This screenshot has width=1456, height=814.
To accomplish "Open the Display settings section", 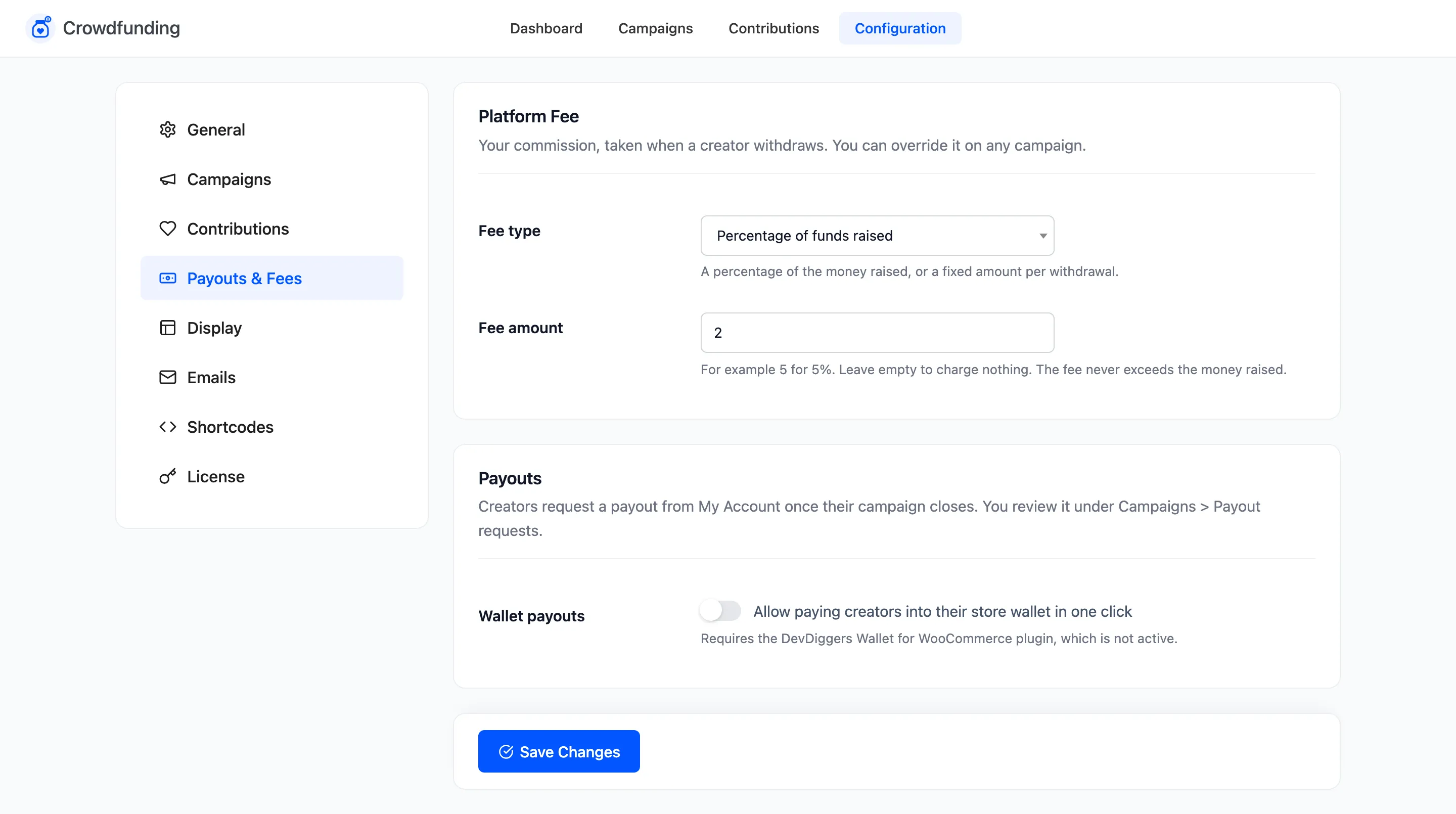I will (272, 328).
